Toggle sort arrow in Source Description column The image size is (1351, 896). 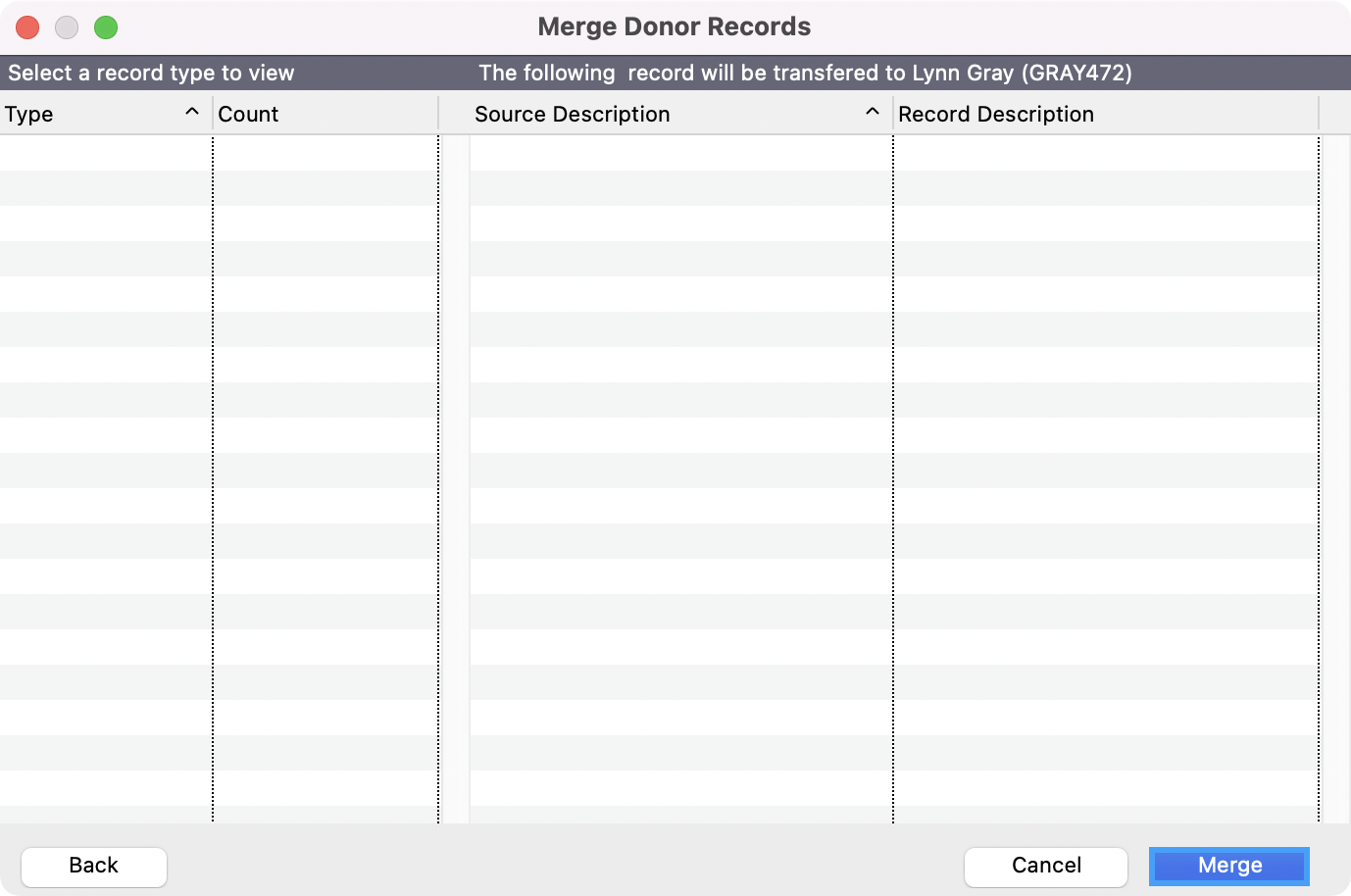pyautogui.click(x=872, y=113)
